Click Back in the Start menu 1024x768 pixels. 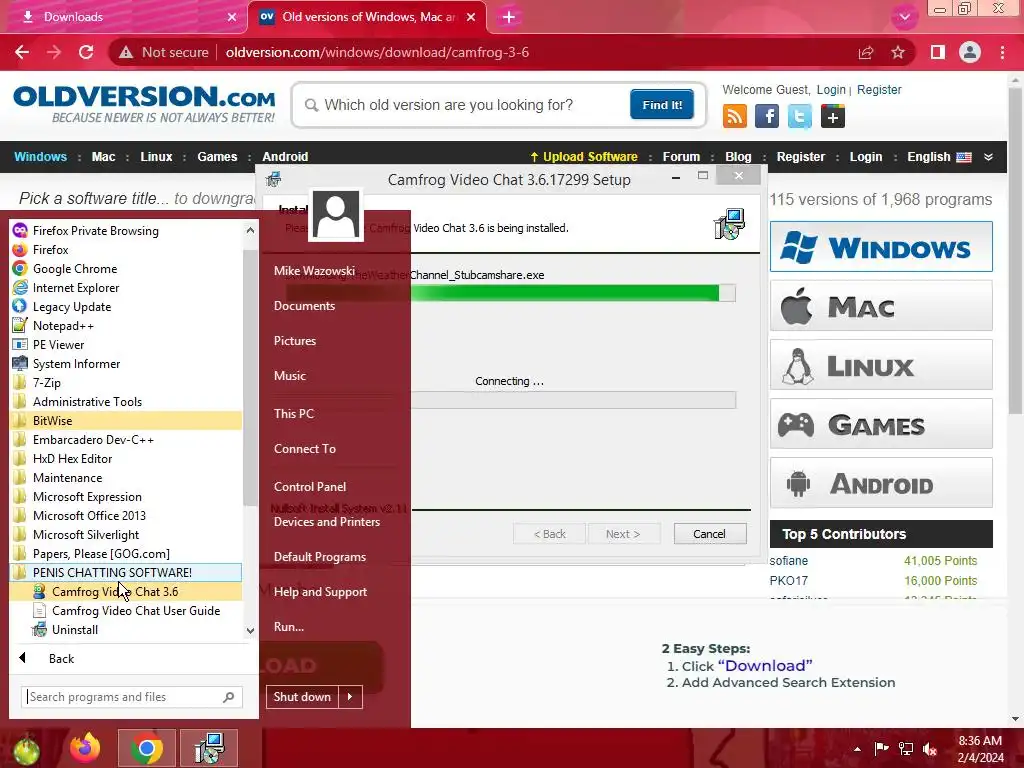(x=61, y=658)
